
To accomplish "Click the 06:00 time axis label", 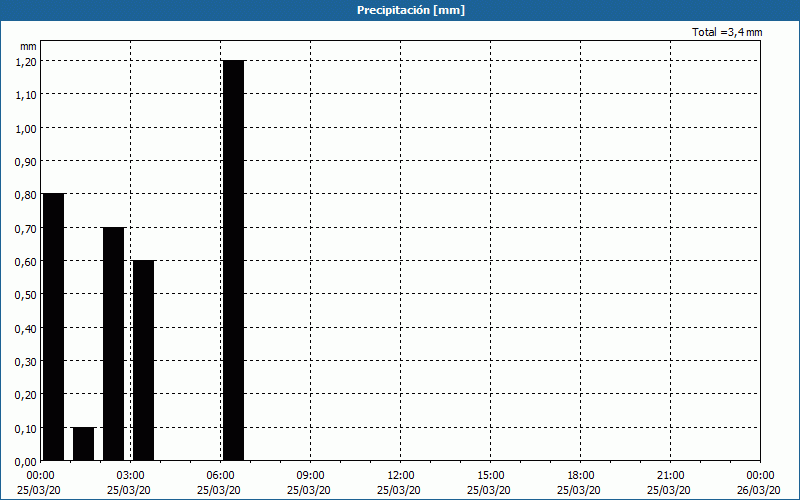I will [x=220, y=476].
